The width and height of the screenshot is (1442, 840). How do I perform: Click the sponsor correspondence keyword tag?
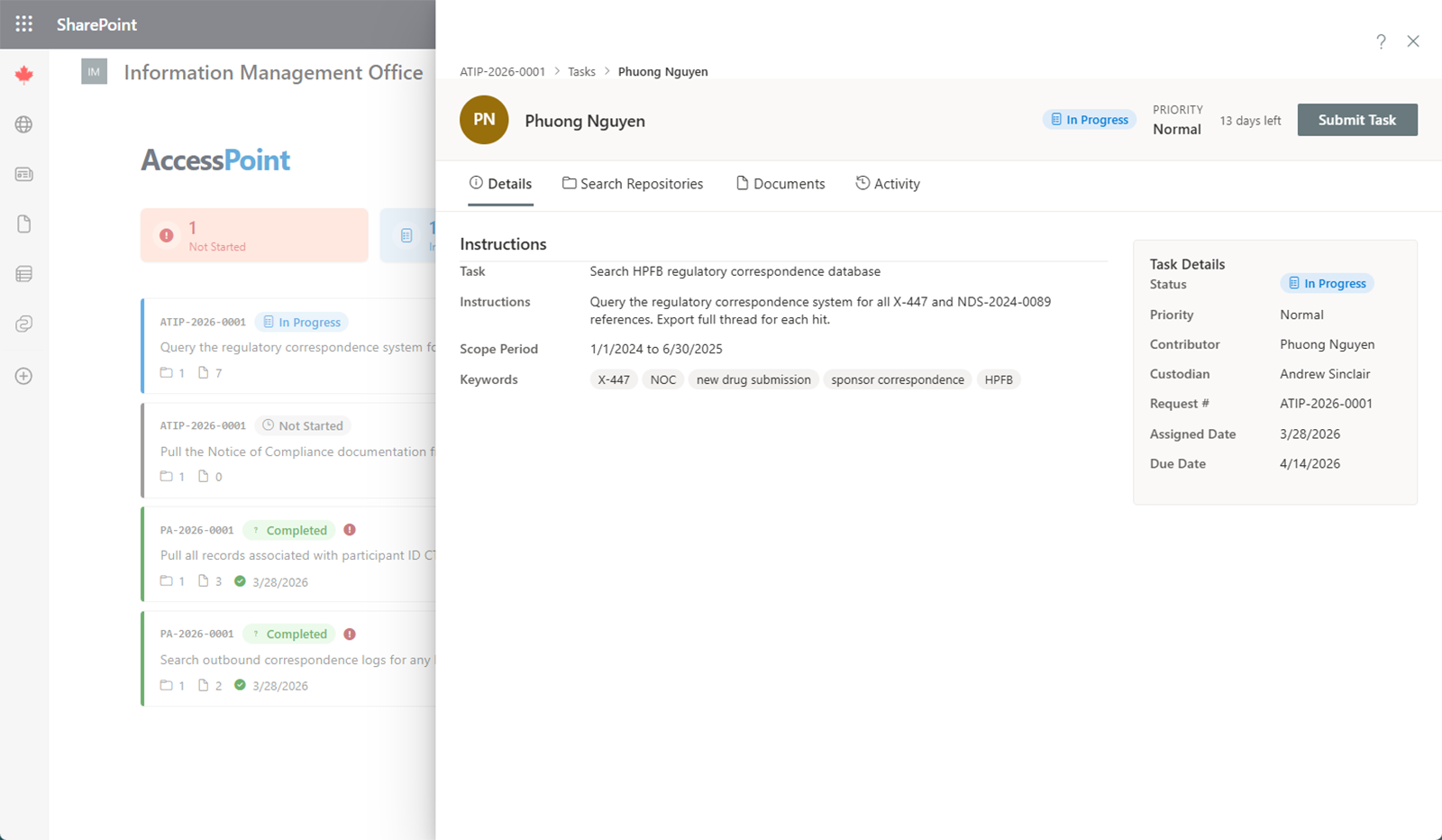coord(897,379)
